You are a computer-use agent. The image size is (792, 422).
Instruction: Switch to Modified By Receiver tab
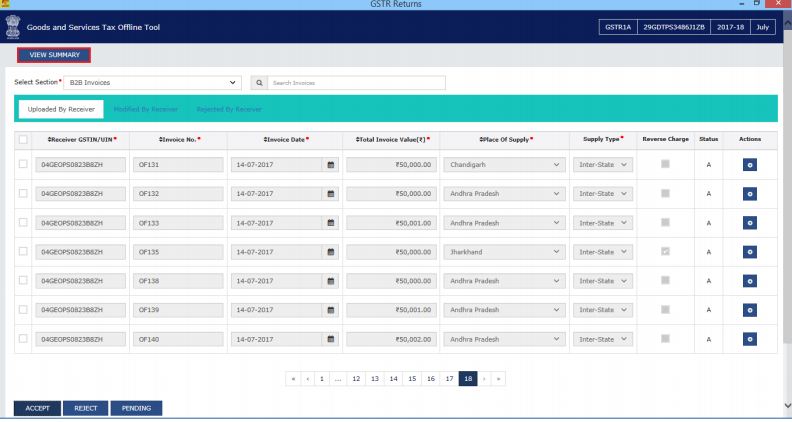(x=138, y=108)
